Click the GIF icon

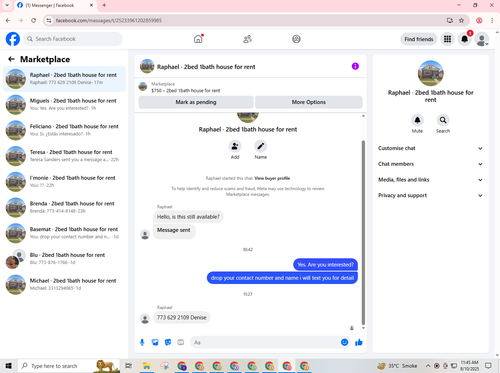coord(181,342)
